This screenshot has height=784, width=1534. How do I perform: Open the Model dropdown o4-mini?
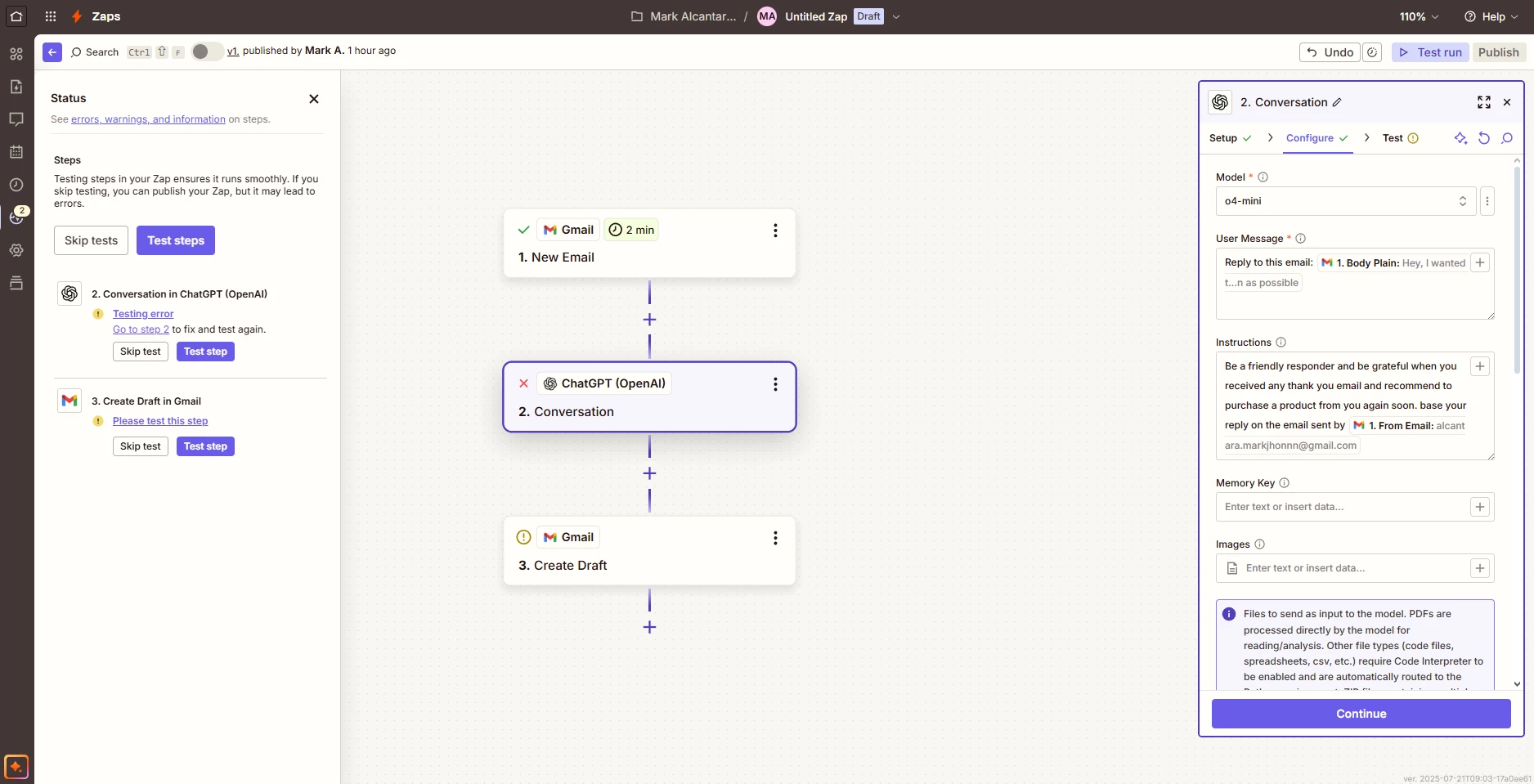(x=1345, y=201)
